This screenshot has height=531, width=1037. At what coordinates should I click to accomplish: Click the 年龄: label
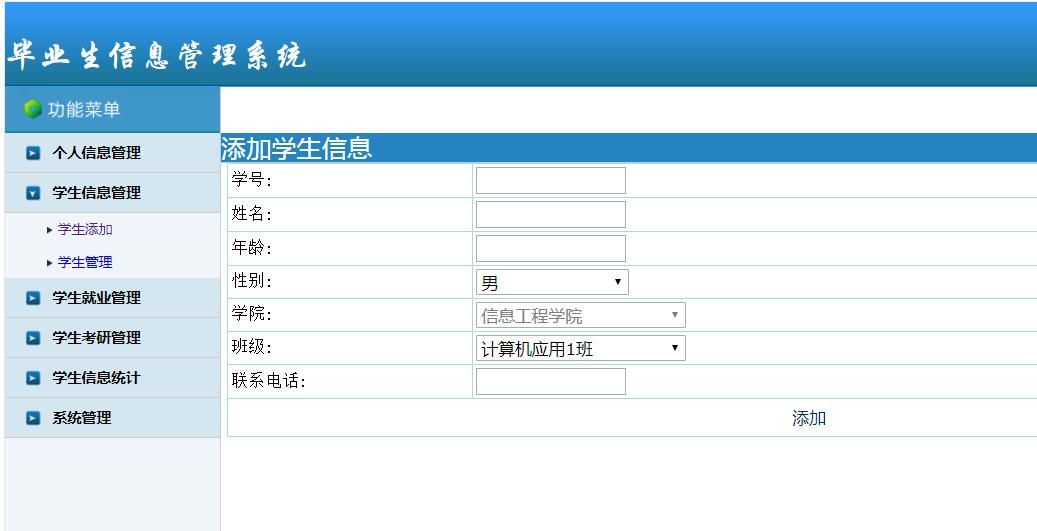tap(252, 247)
